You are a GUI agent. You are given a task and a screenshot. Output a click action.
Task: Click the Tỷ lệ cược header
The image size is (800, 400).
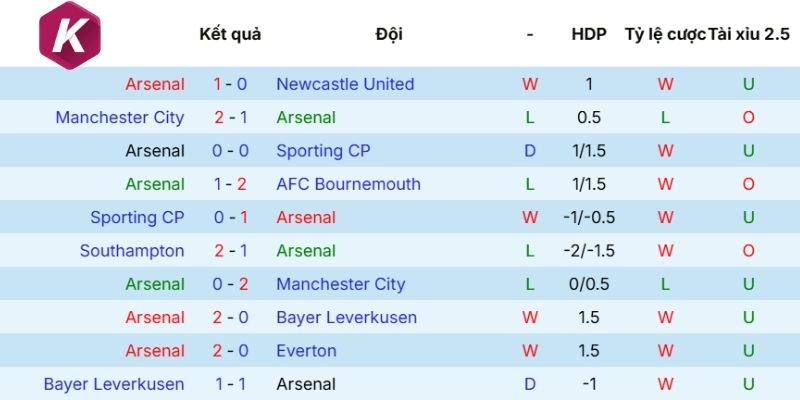(x=665, y=34)
